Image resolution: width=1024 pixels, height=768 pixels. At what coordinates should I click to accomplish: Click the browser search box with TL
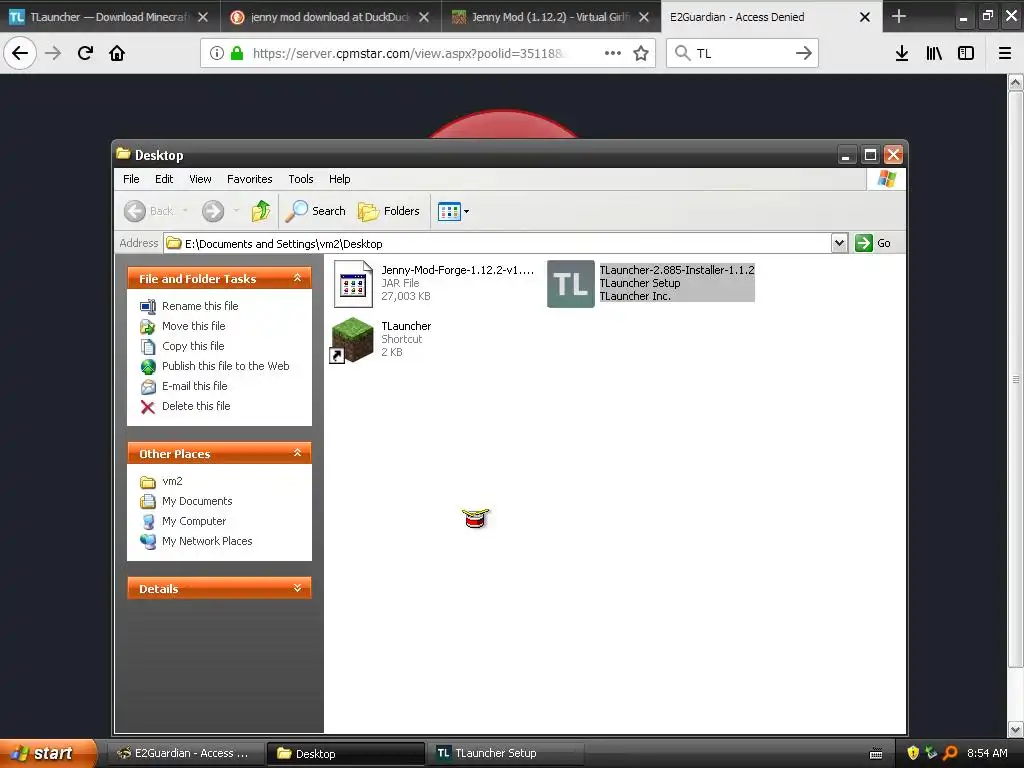pyautogui.click(x=741, y=53)
